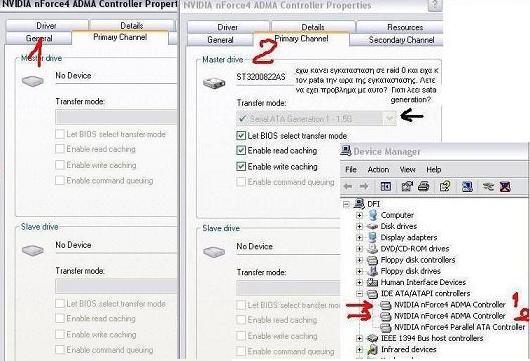Image resolution: width=530 pixels, height=361 pixels.
Task: Toggle Master Let BIOS select checkbox in left window
Action: [x=60, y=134]
